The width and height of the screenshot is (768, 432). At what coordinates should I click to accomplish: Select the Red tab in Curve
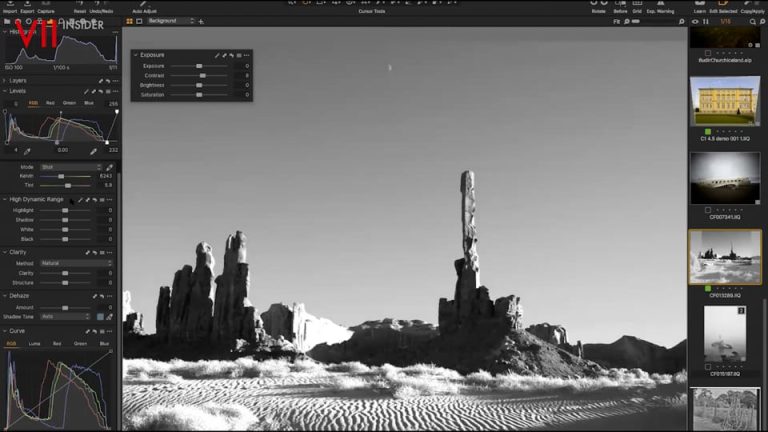(x=57, y=344)
